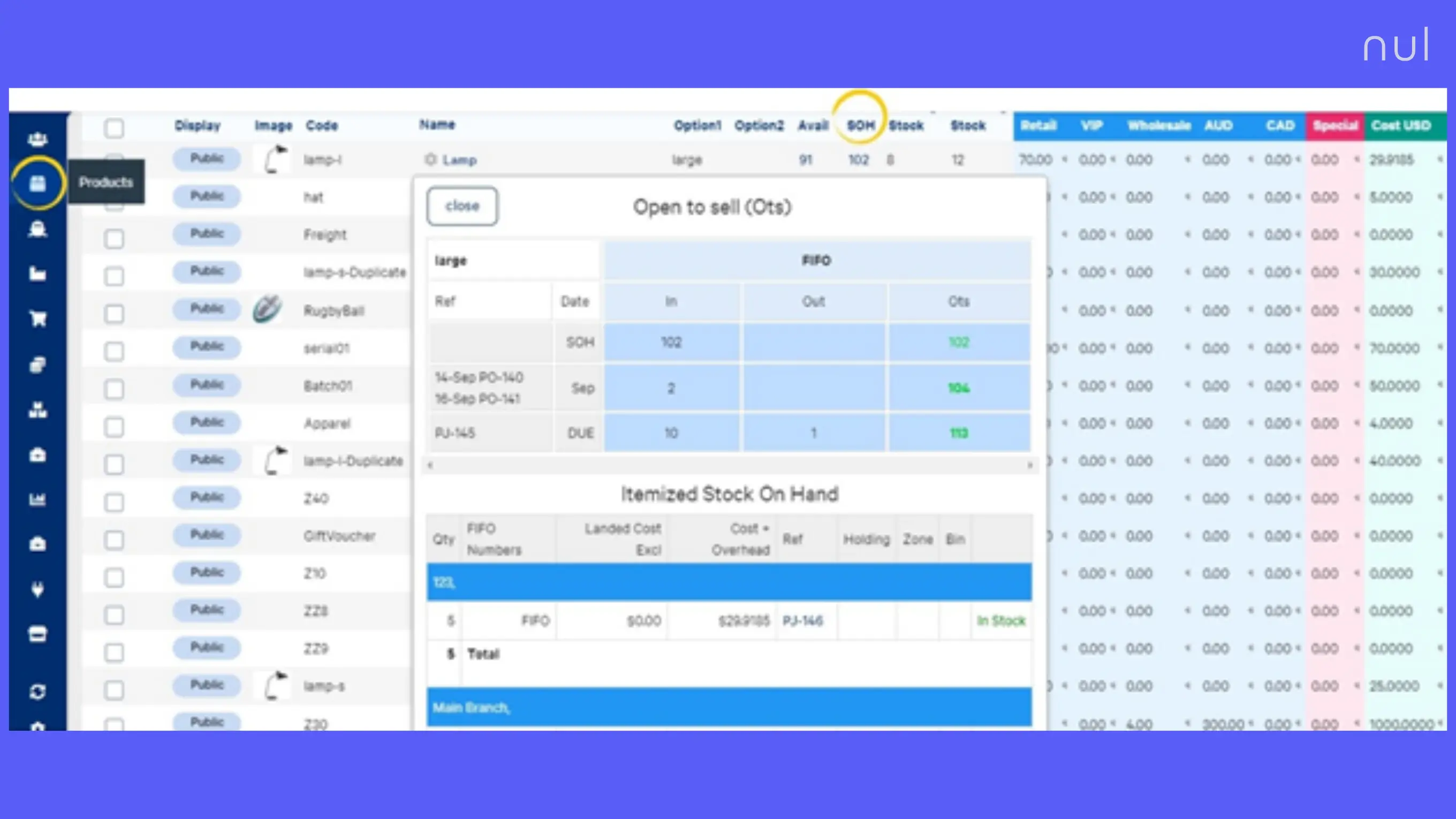The height and width of the screenshot is (819, 1456).
Task: Click Public badge on hat row
Action: pos(207,196)
